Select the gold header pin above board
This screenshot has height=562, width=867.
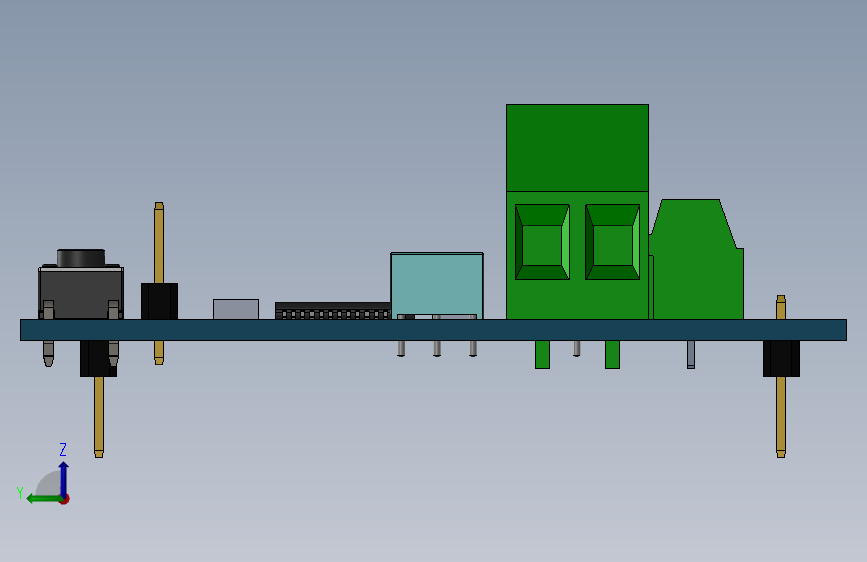[x=159, y=243]
